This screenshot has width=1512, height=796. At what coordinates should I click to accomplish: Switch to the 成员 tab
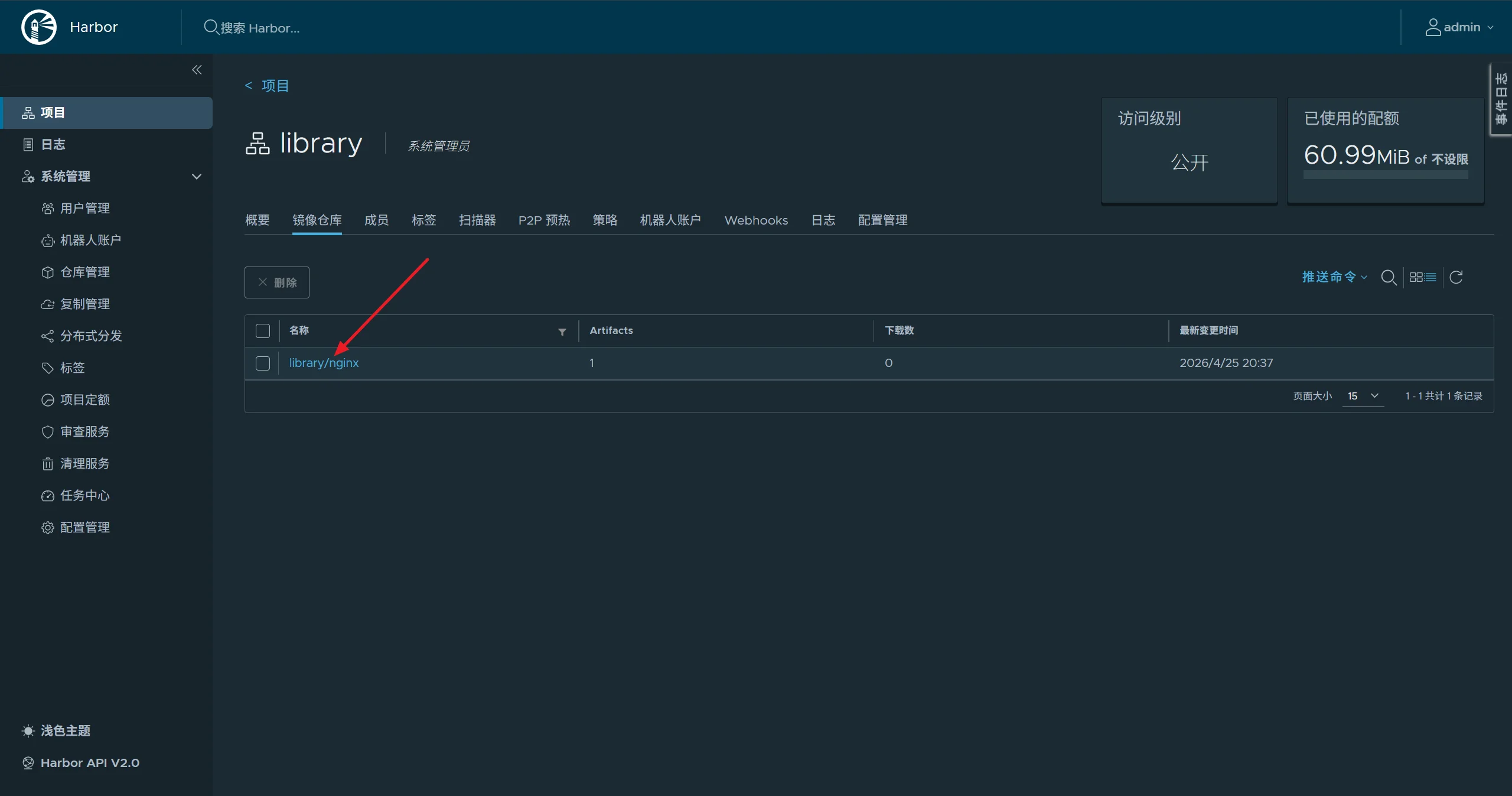[x=377, y=220]
